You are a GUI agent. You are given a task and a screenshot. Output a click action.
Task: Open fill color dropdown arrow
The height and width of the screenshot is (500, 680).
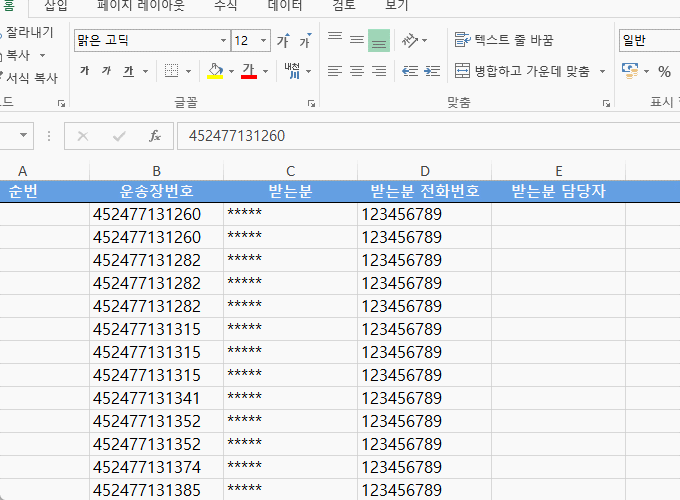point(231,71)
